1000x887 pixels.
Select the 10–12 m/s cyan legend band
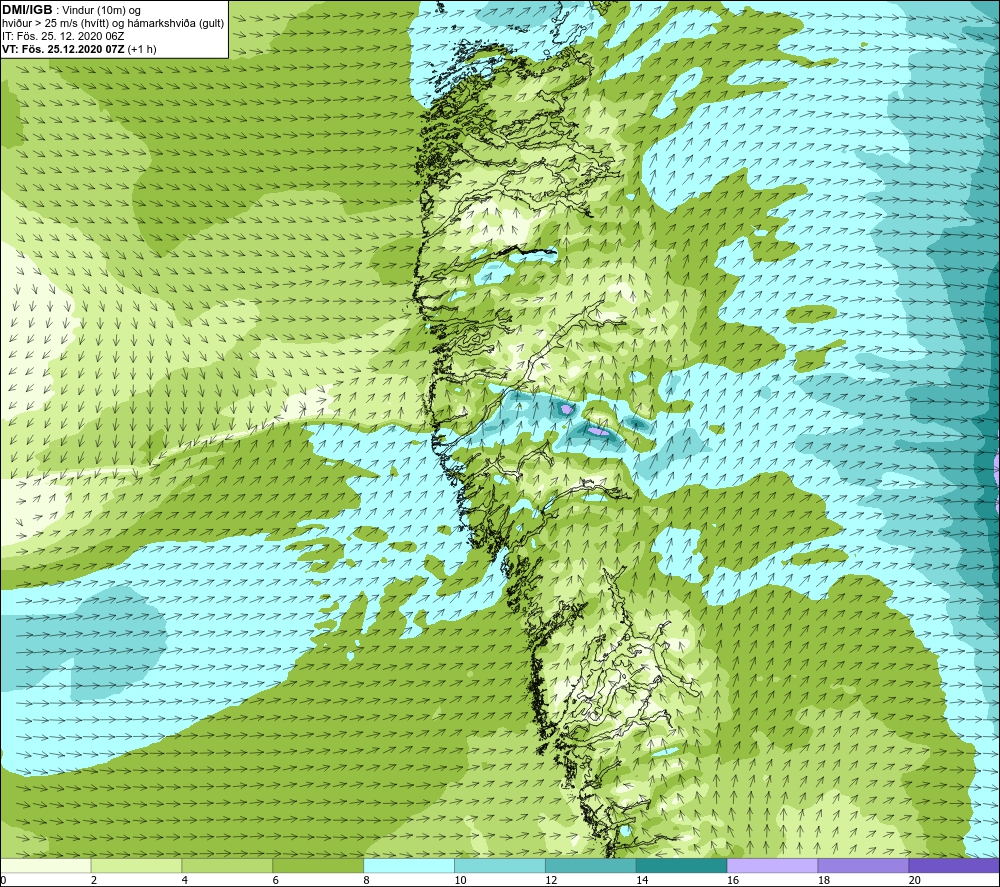tap(500, 865)
